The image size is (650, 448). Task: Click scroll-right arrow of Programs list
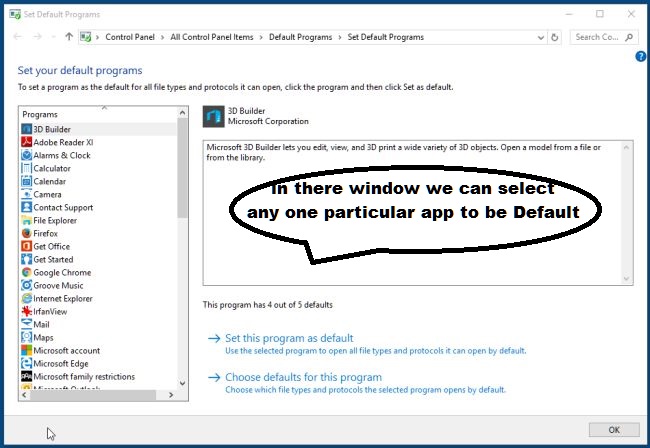coord(171,395)
